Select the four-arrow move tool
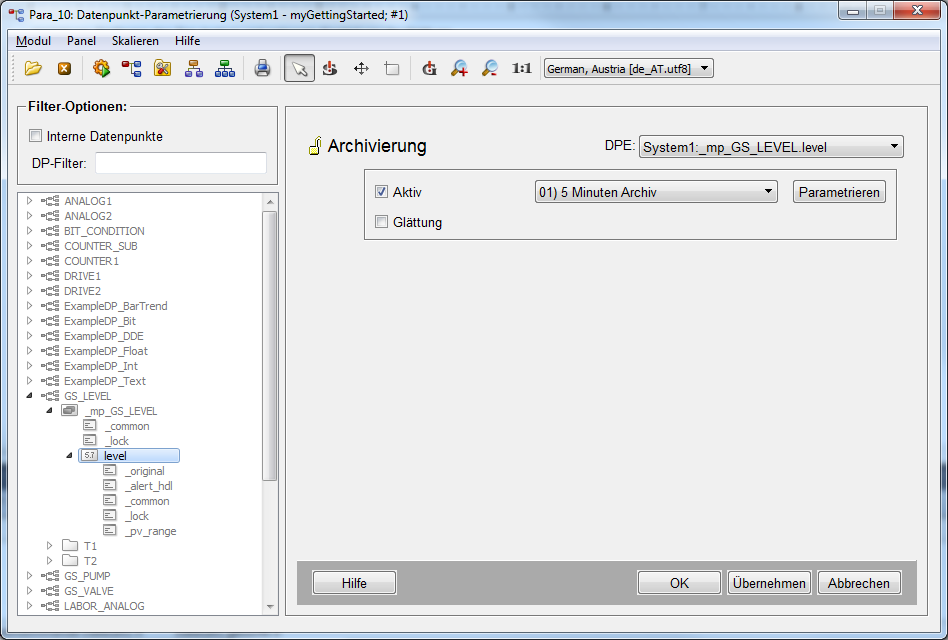This screenshot has height=640, width=948. [361, 68]
